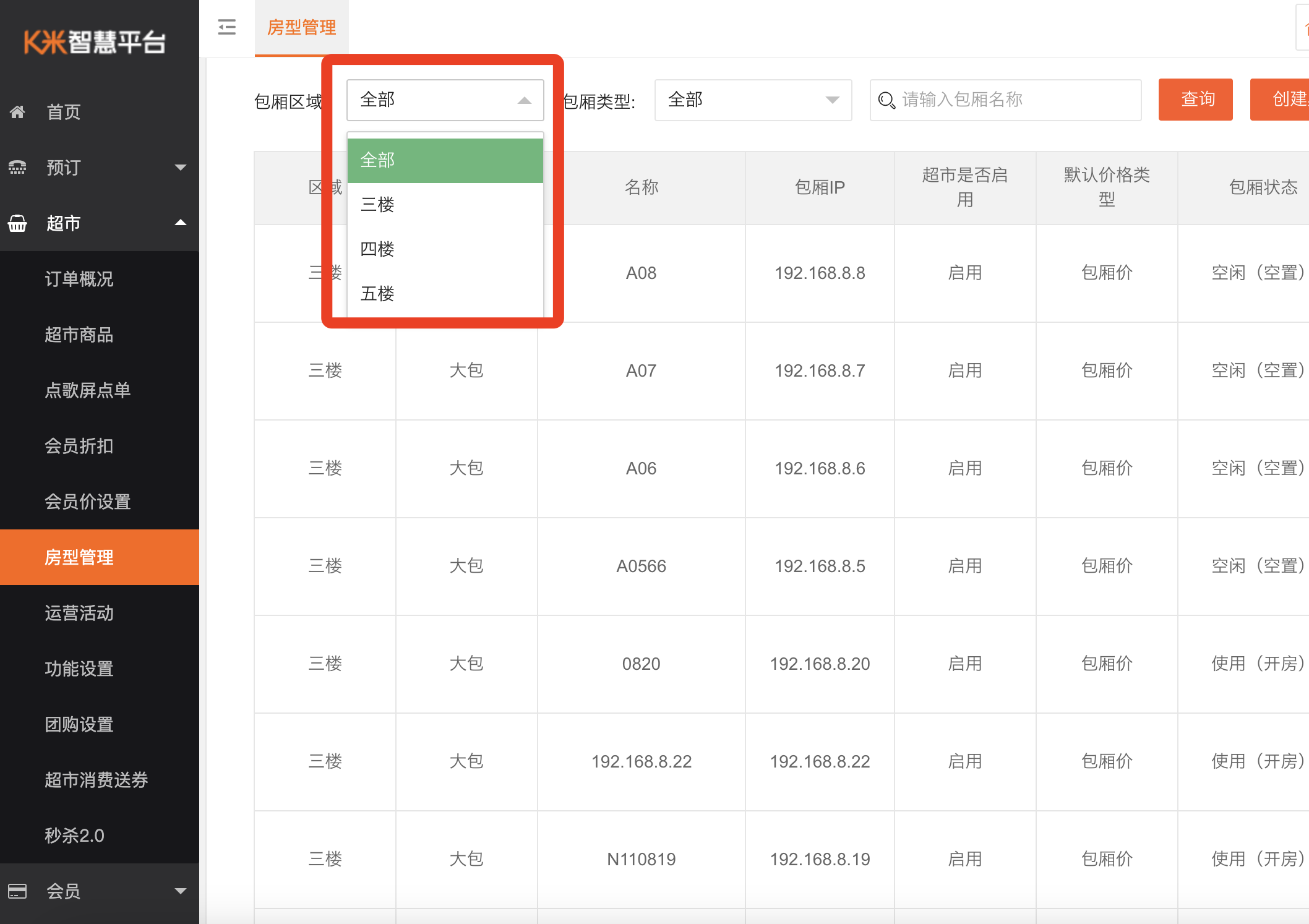Image resolution: width=1309 pixels, height=924 pixels.
Task: Open the 包厢类型 dropdown
Action: pyautogui.click(x=753, y=100)
